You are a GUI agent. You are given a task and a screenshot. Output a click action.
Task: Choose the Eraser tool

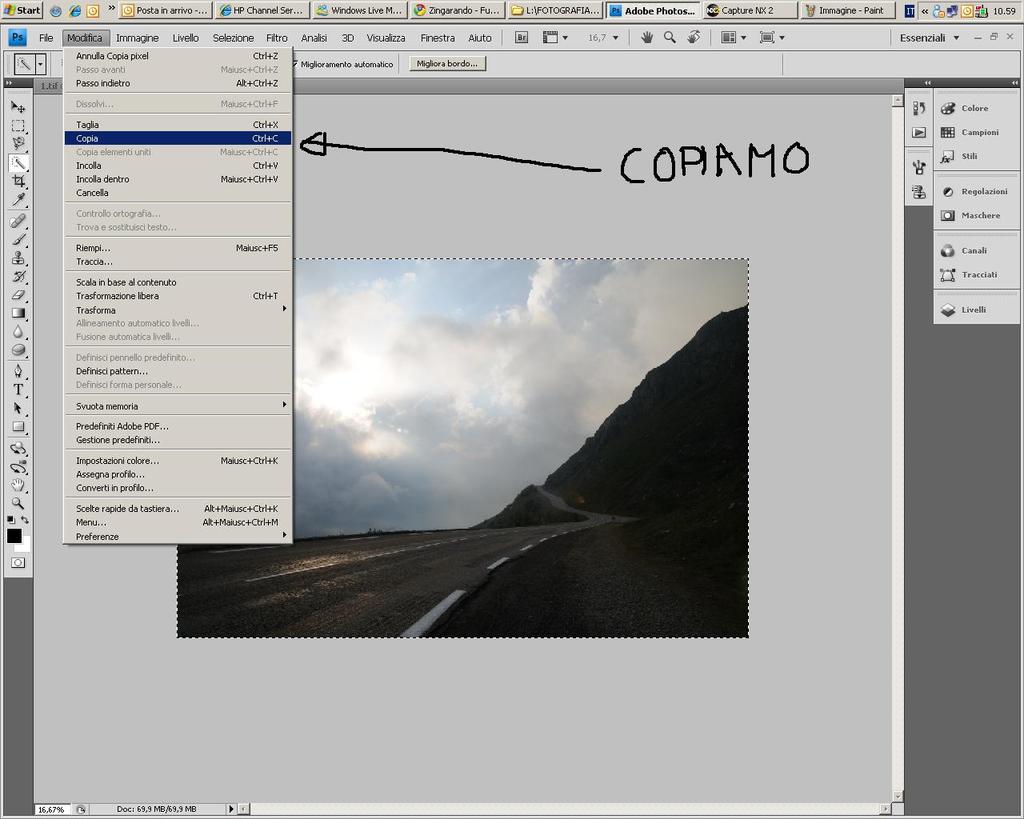click(18, 295)
